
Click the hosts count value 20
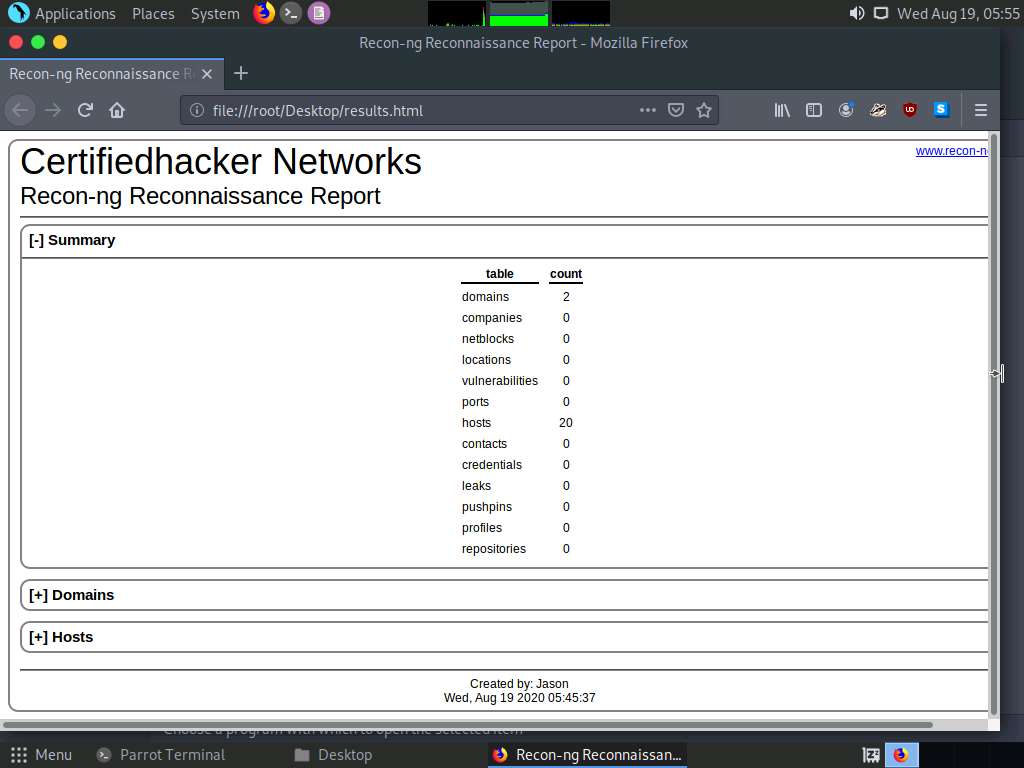566,423
